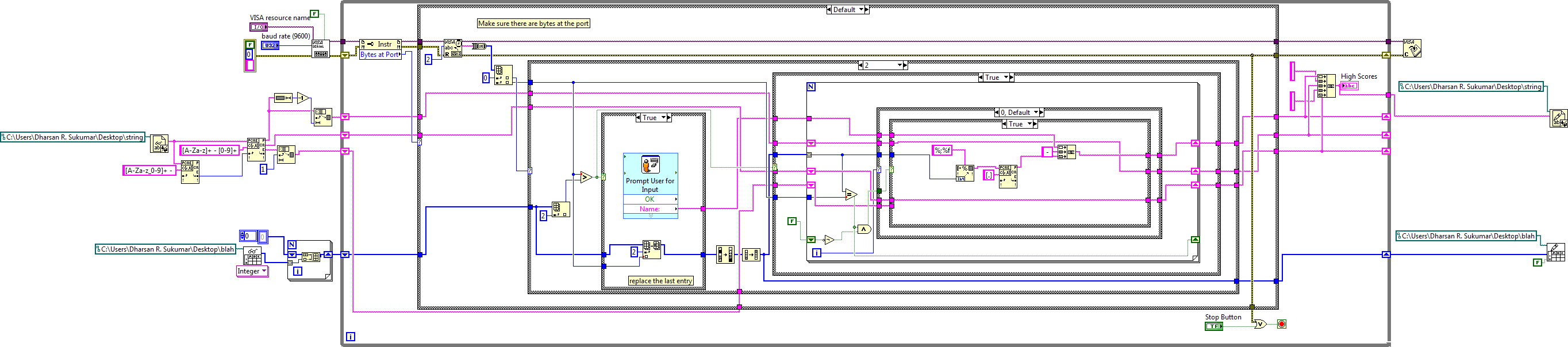Select Match Regular Expression beside [A-Za-z_0-9]+ -
The height and width of the screenshot is (347, 1568).
(190, 172)
